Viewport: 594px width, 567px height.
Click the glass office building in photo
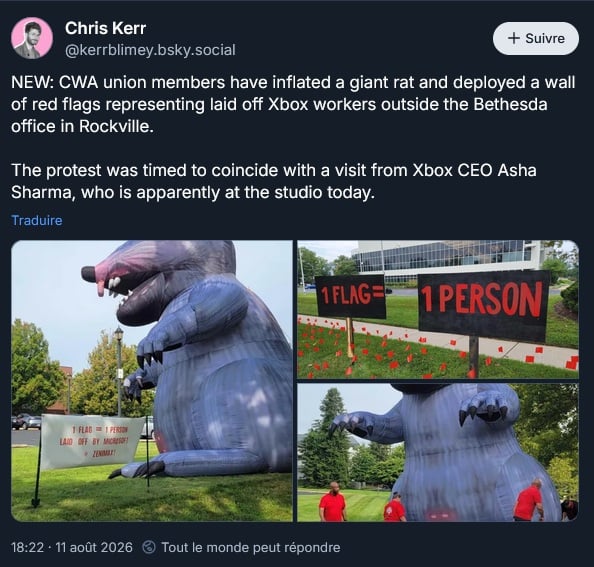[x=447, y=259]
